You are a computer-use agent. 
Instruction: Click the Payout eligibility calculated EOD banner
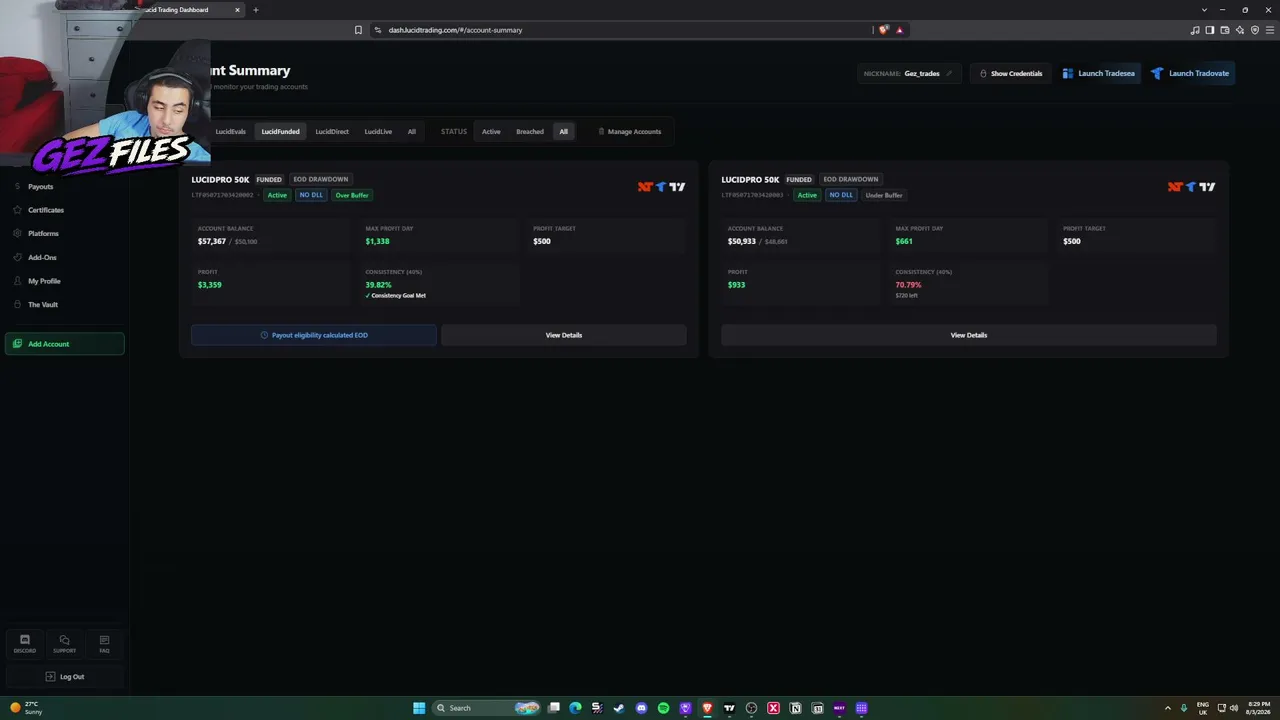(314, 335)
